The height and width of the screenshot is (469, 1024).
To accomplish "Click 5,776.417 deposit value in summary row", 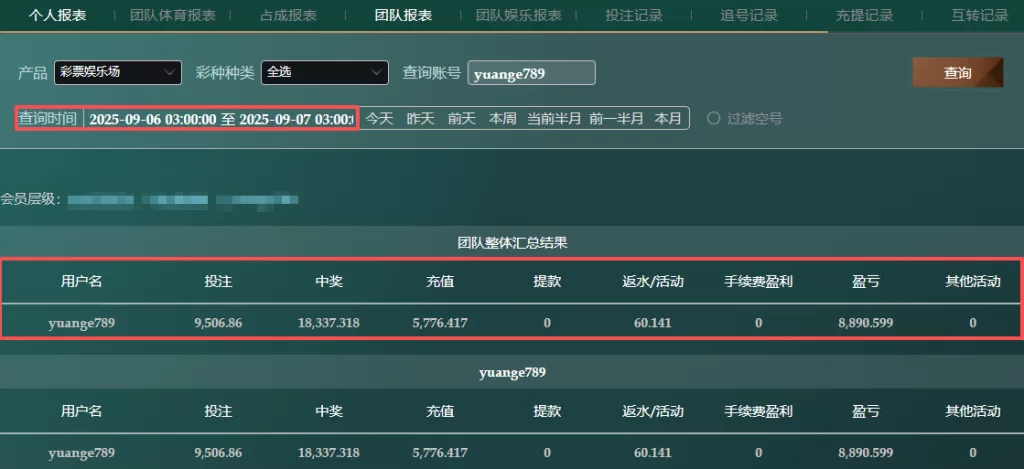I will click(440, 323).
